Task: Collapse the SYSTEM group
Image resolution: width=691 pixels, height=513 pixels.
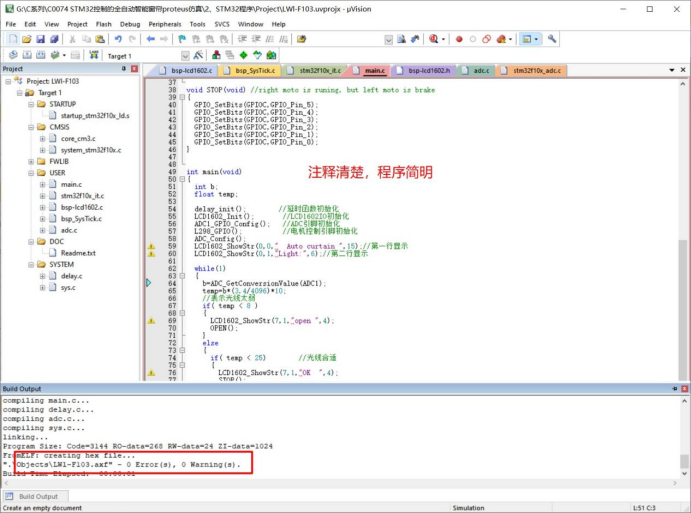Action: [x=31, y=265]
